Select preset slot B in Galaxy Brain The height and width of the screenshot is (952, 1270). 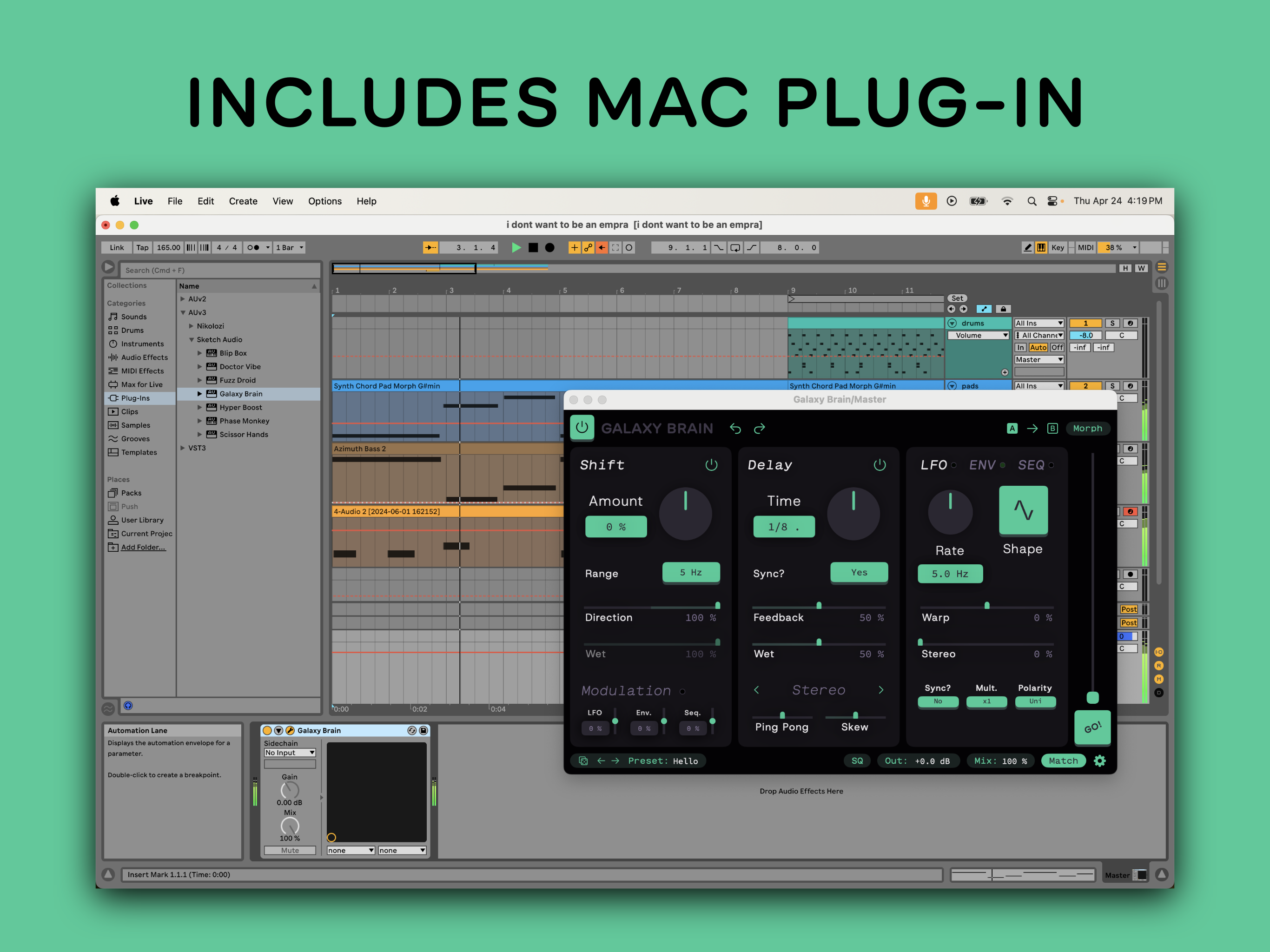(x=1052, y=428)
